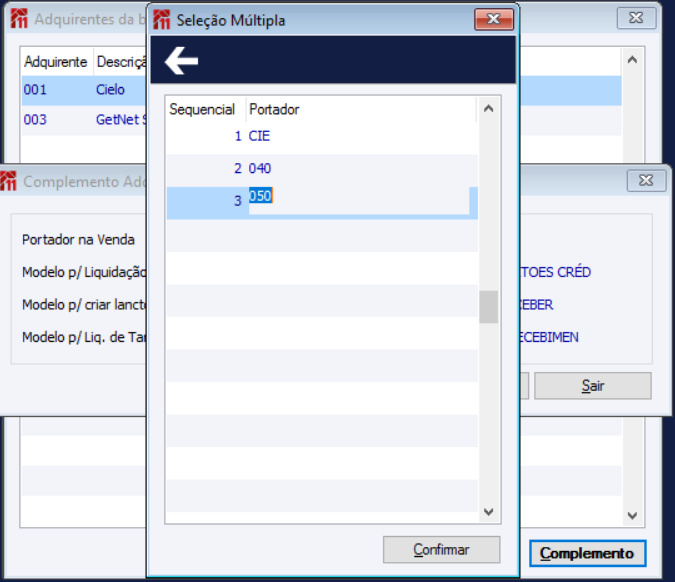Close the Seleção Múltipla dialog

[494, 19]
